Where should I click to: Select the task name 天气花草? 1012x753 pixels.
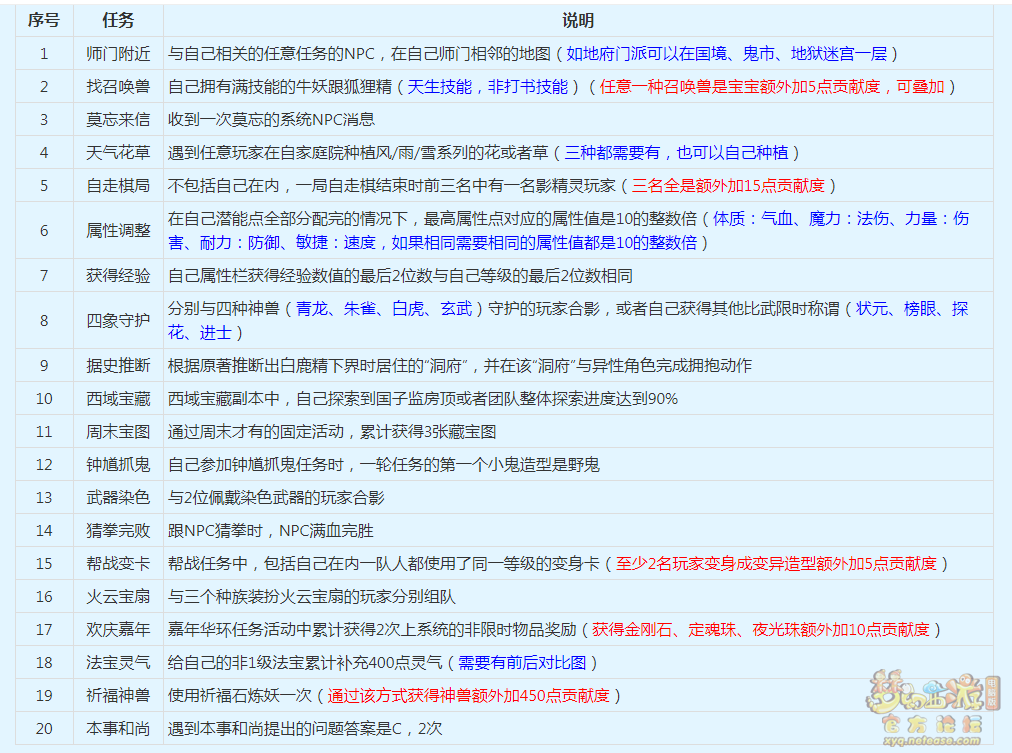[x=118, y=152]
